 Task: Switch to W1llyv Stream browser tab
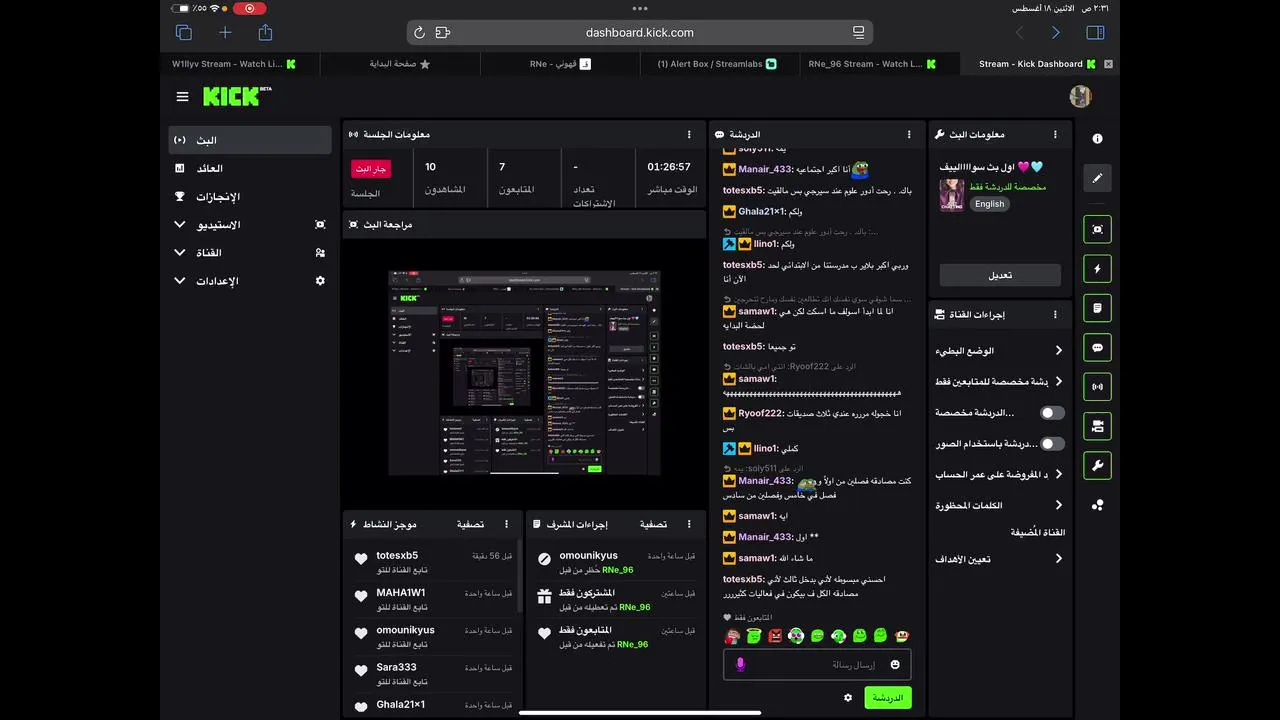240,64
